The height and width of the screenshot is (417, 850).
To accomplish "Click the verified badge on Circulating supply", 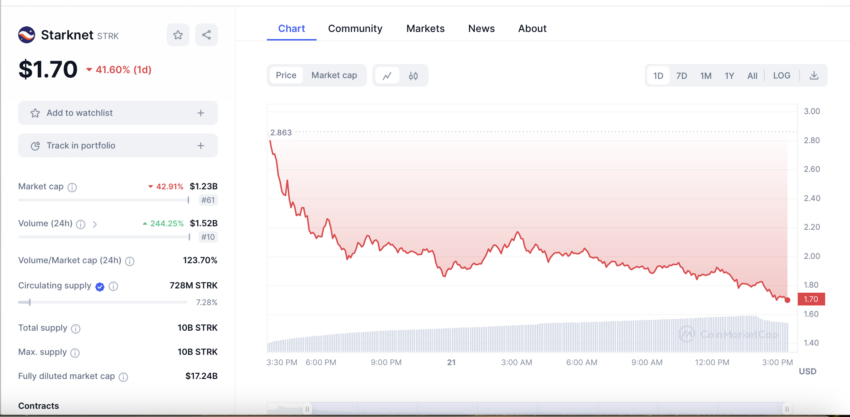I will (99, 286).
